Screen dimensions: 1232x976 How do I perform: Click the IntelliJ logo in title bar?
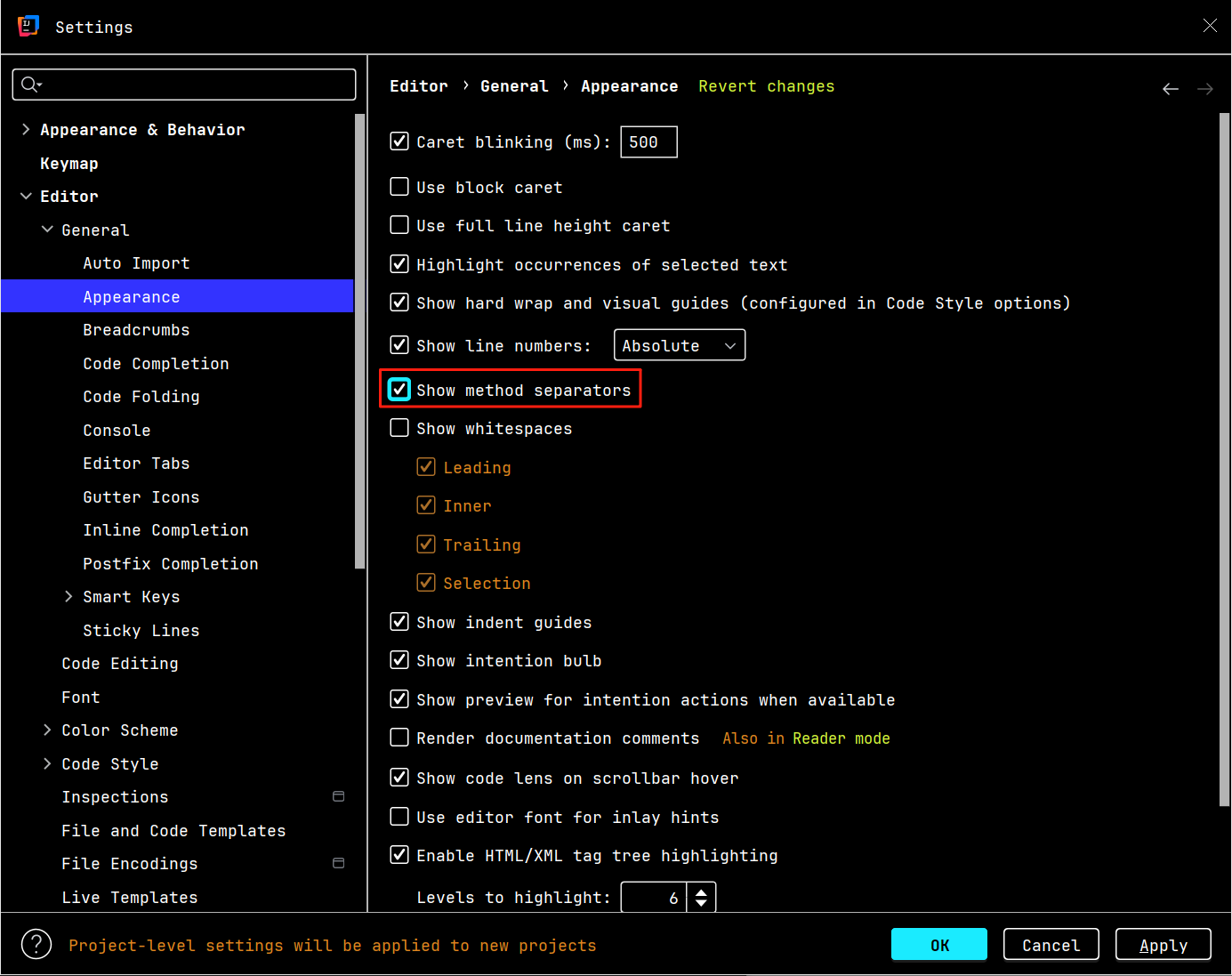point(28,27)
